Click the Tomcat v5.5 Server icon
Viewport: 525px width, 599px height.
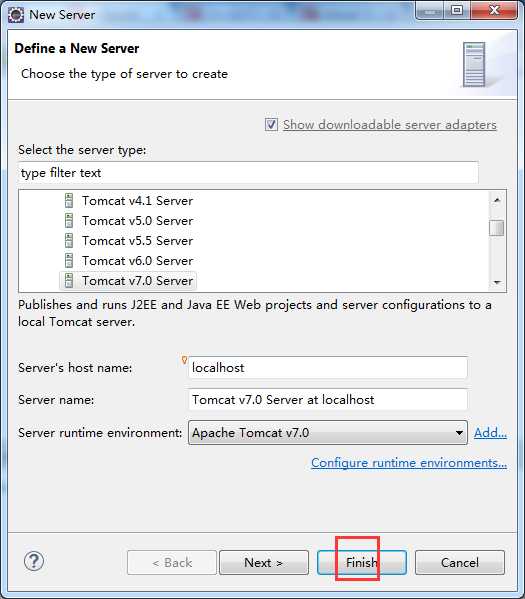(x=69, y=241)
